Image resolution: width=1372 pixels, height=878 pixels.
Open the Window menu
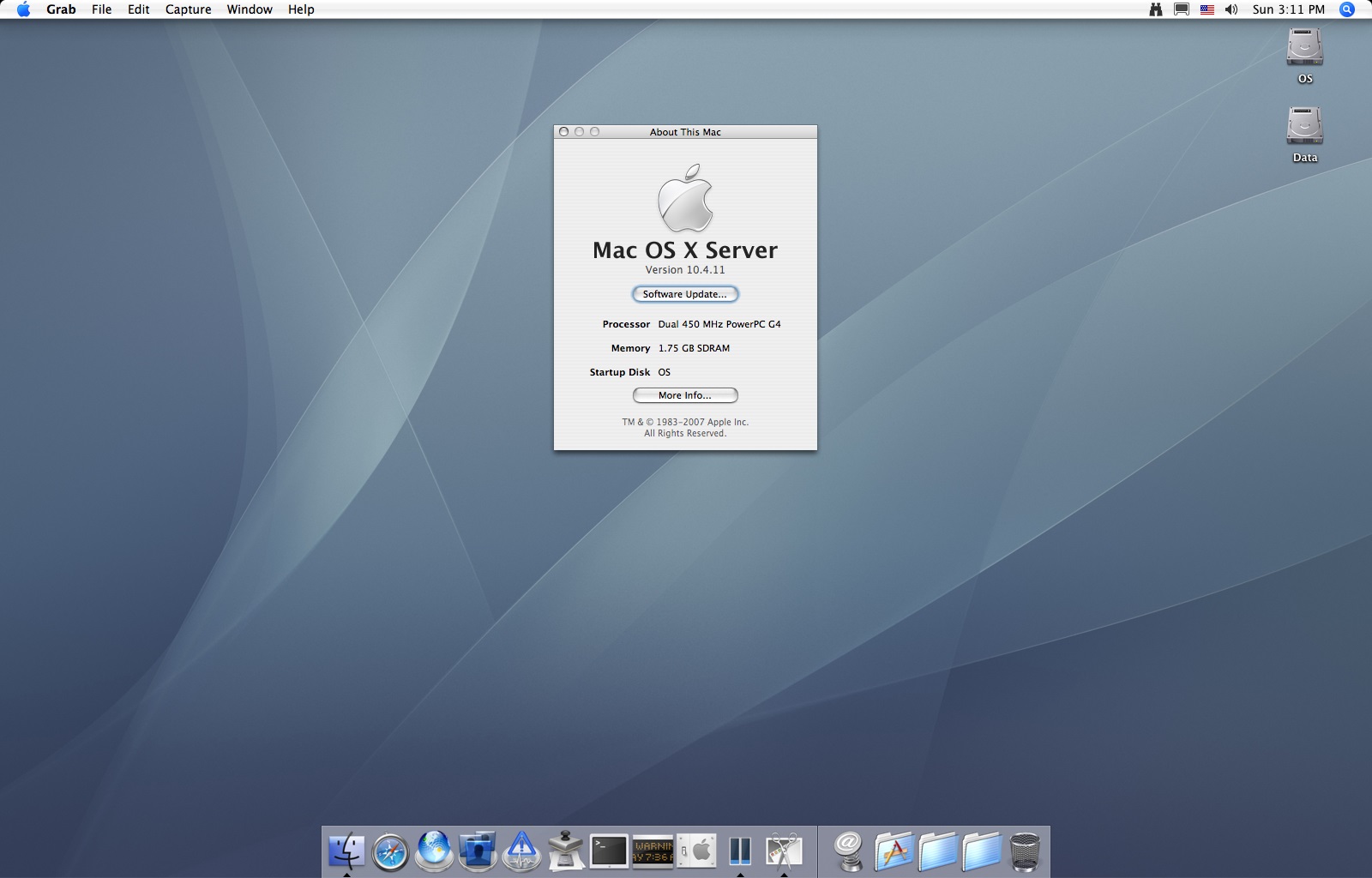pos(250,9)
